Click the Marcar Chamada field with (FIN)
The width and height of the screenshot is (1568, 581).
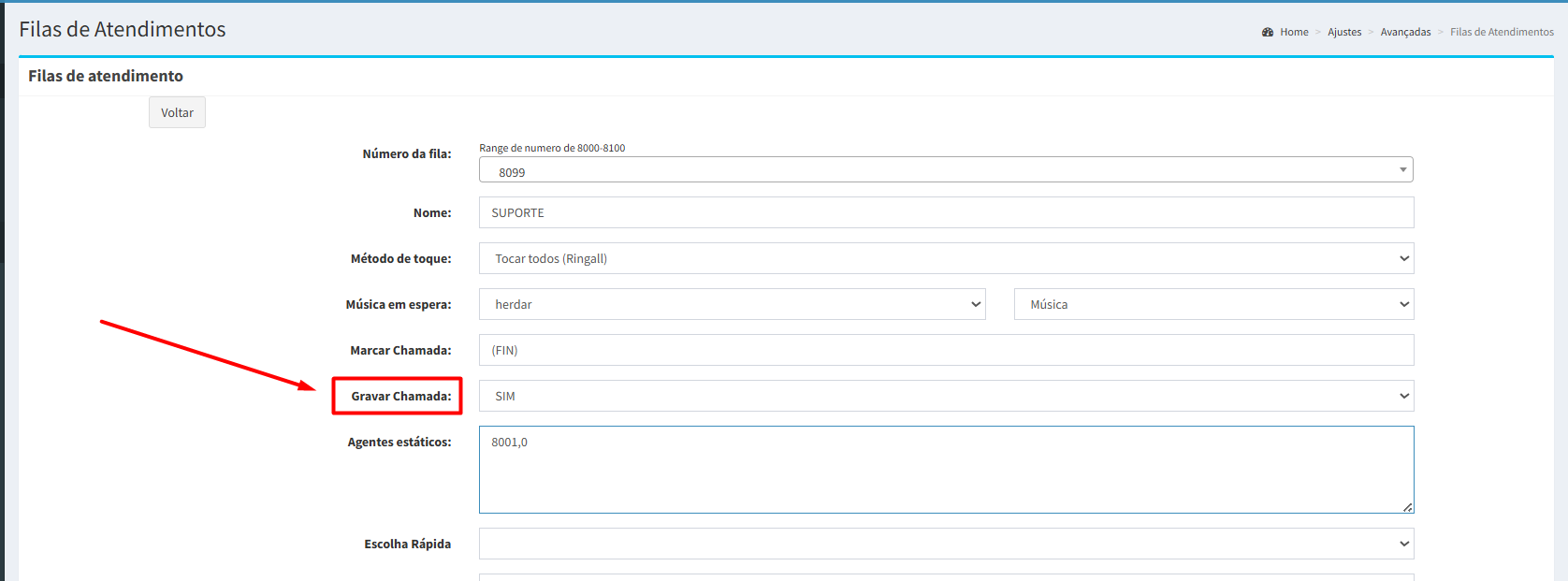pos(945,350)
